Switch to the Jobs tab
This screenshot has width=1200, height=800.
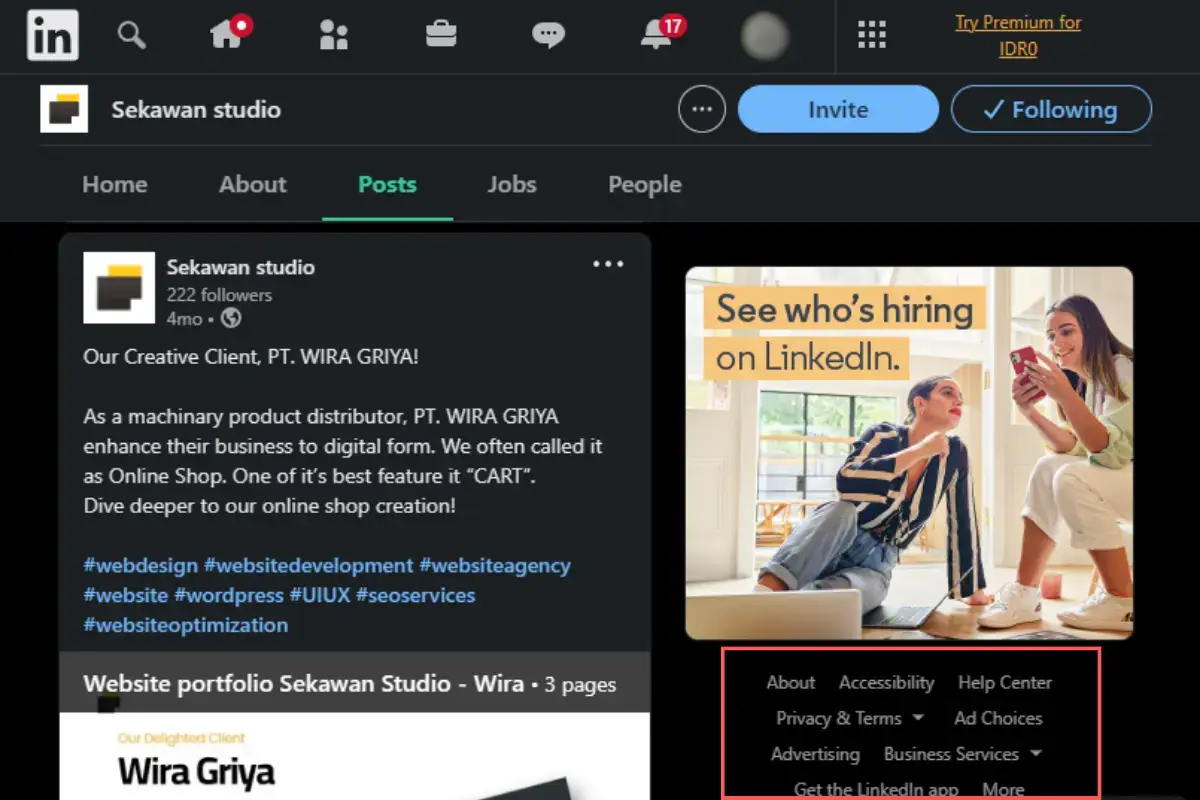[x=512, y=185]
